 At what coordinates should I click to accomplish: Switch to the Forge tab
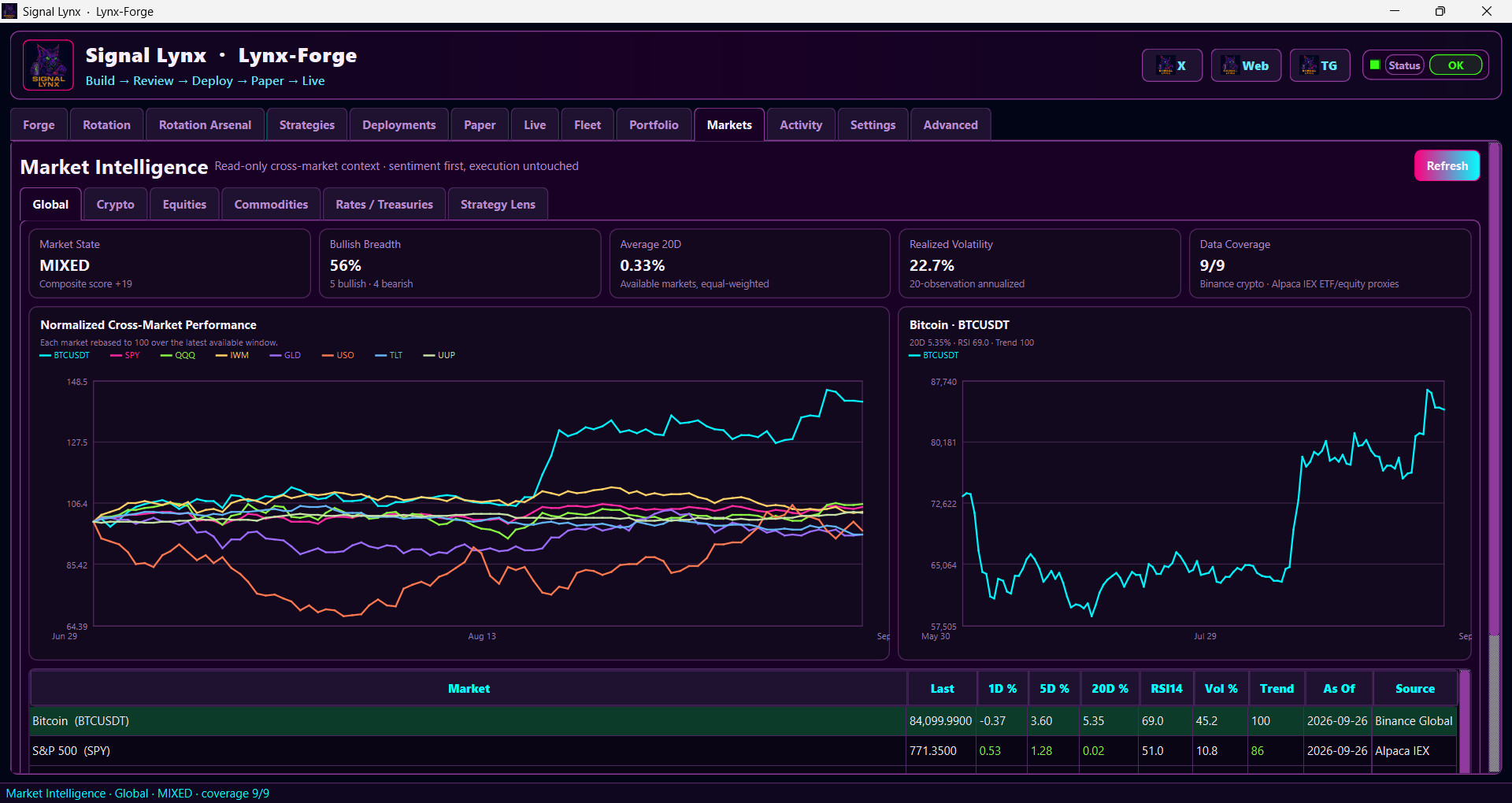[39, 124]
